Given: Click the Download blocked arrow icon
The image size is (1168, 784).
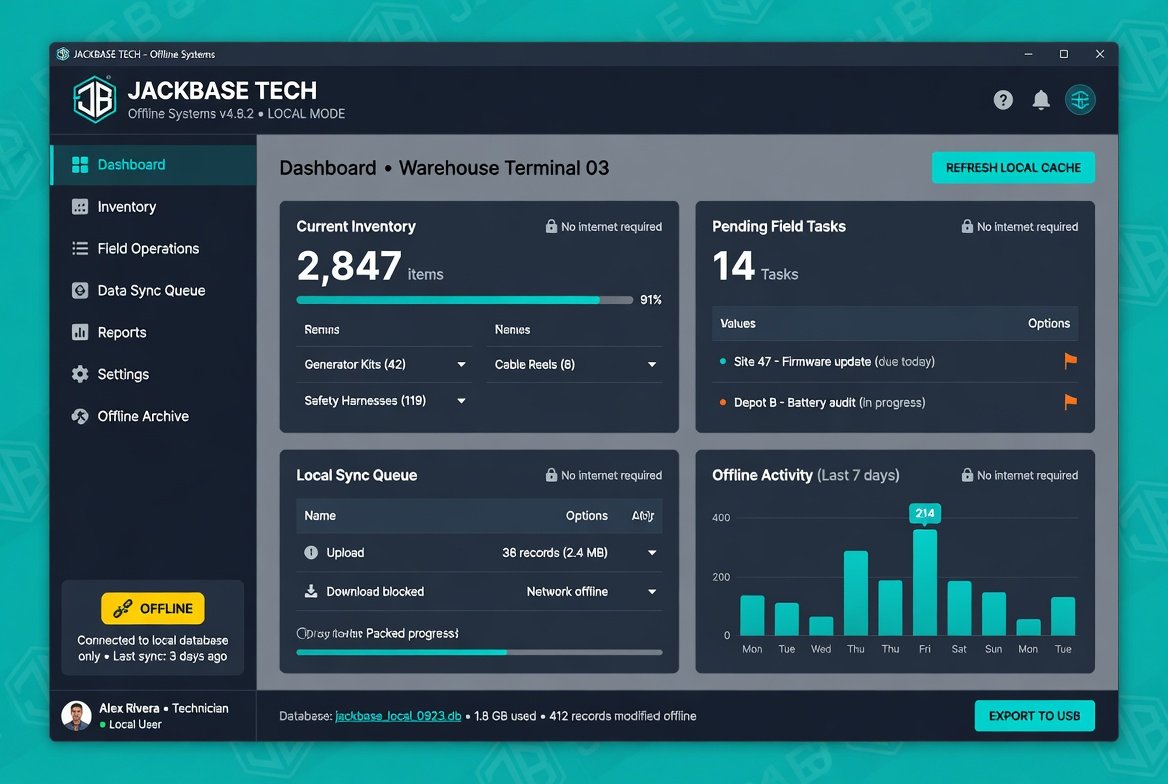Looking at the screenshot, I should (311, 592).
